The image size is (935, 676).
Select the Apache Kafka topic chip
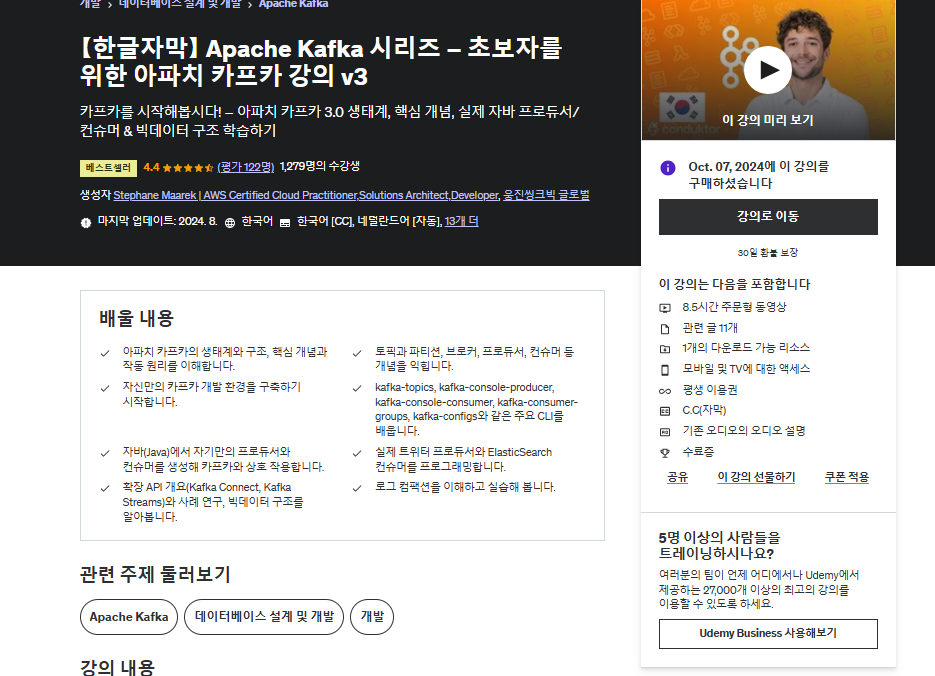click(129, 617)
